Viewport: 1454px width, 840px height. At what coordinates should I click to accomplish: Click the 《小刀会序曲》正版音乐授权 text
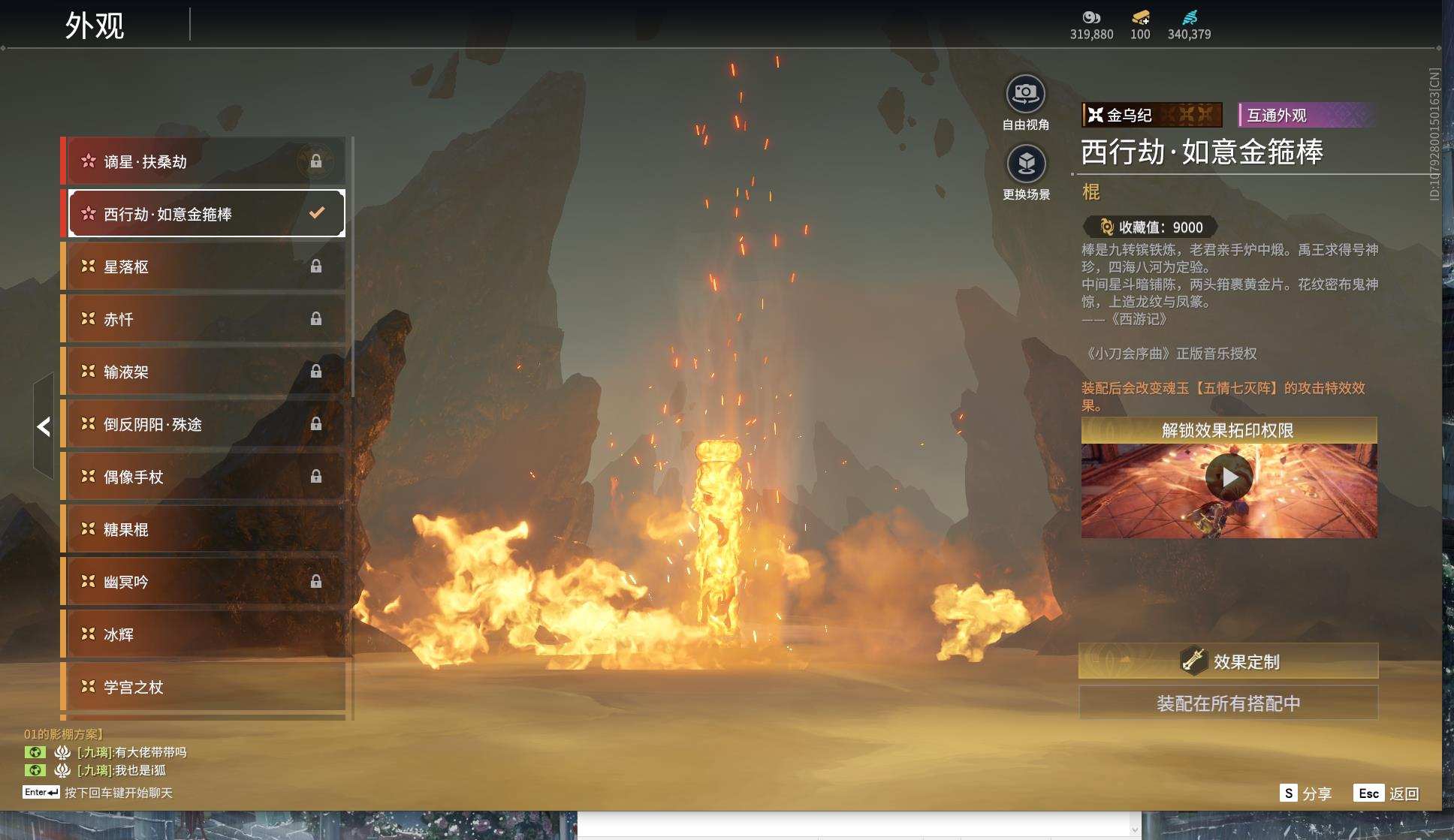(x=1169, y=354)
